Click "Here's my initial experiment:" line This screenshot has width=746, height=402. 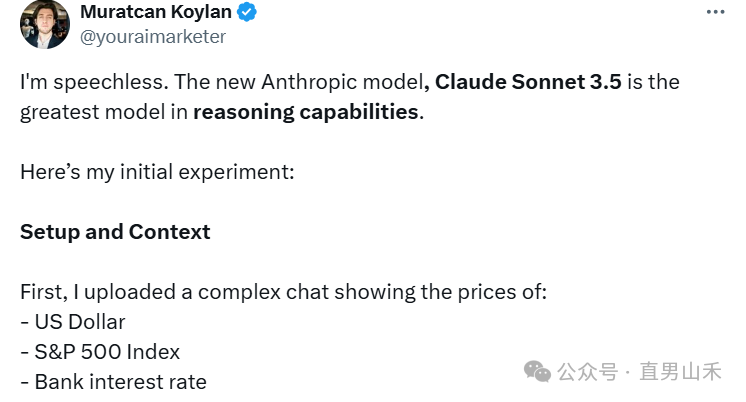157,171
